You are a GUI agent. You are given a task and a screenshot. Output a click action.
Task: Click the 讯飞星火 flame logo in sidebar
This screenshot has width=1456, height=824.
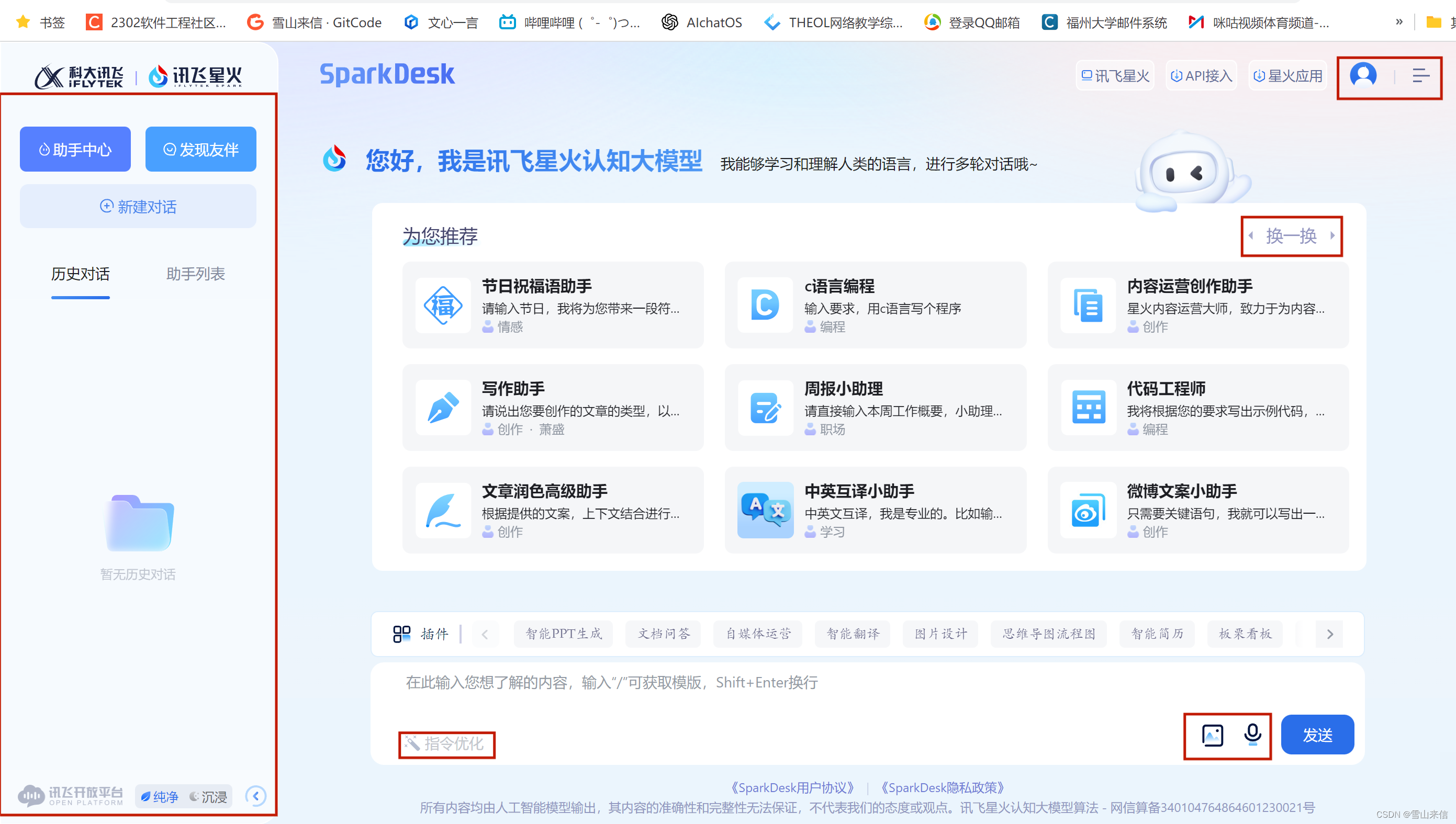(195, 76)
